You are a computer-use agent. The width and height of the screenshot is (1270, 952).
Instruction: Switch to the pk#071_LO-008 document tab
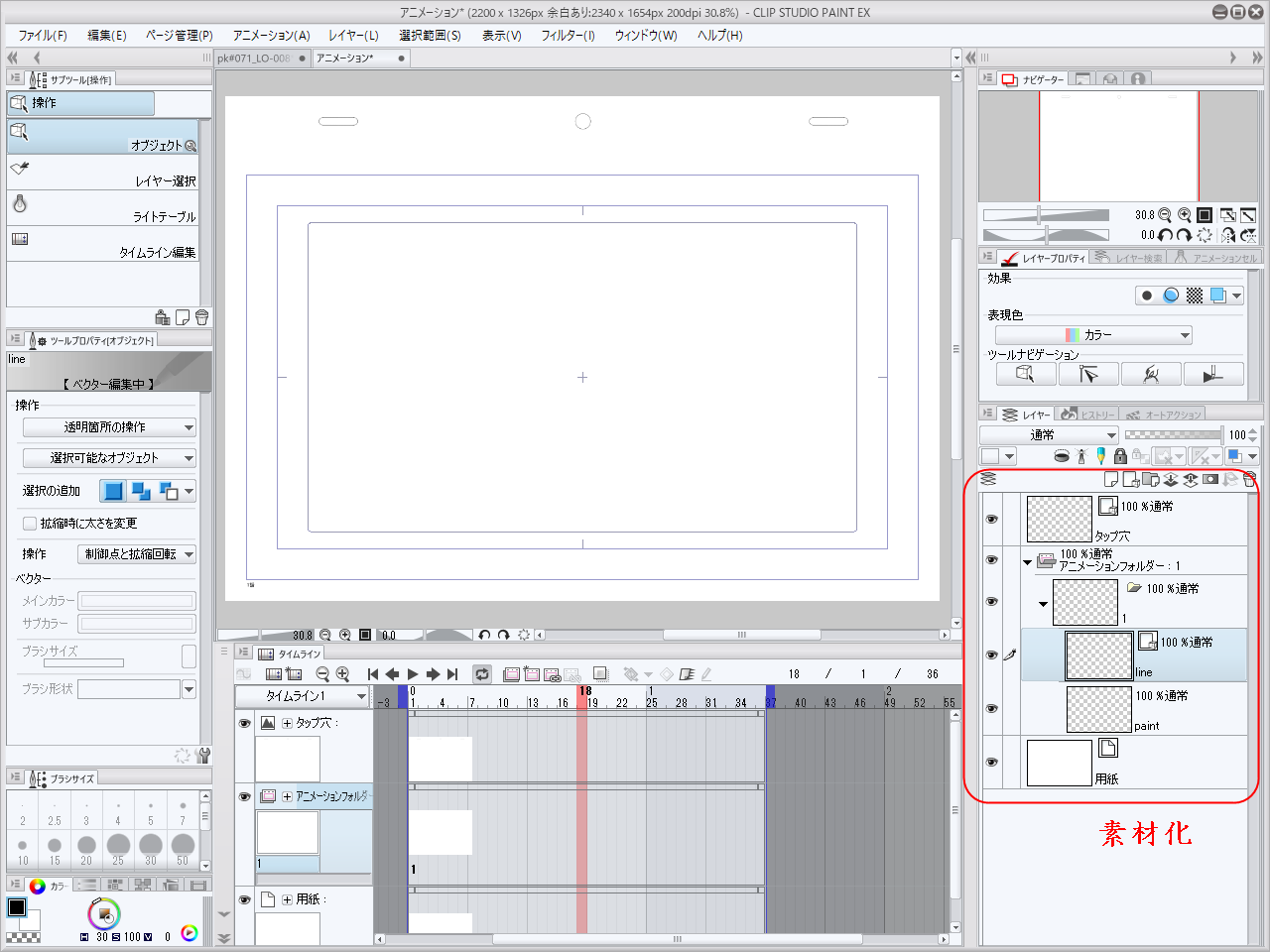262,59
